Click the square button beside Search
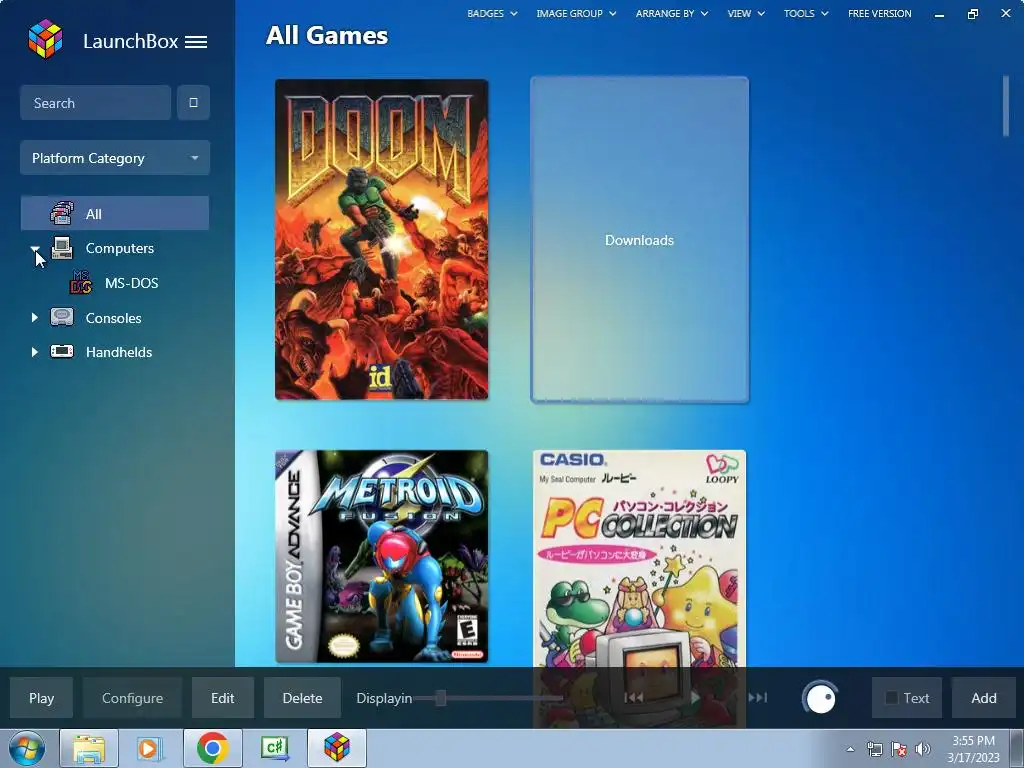This screenshot has height=768, width=1024. (x=193, y=103)
